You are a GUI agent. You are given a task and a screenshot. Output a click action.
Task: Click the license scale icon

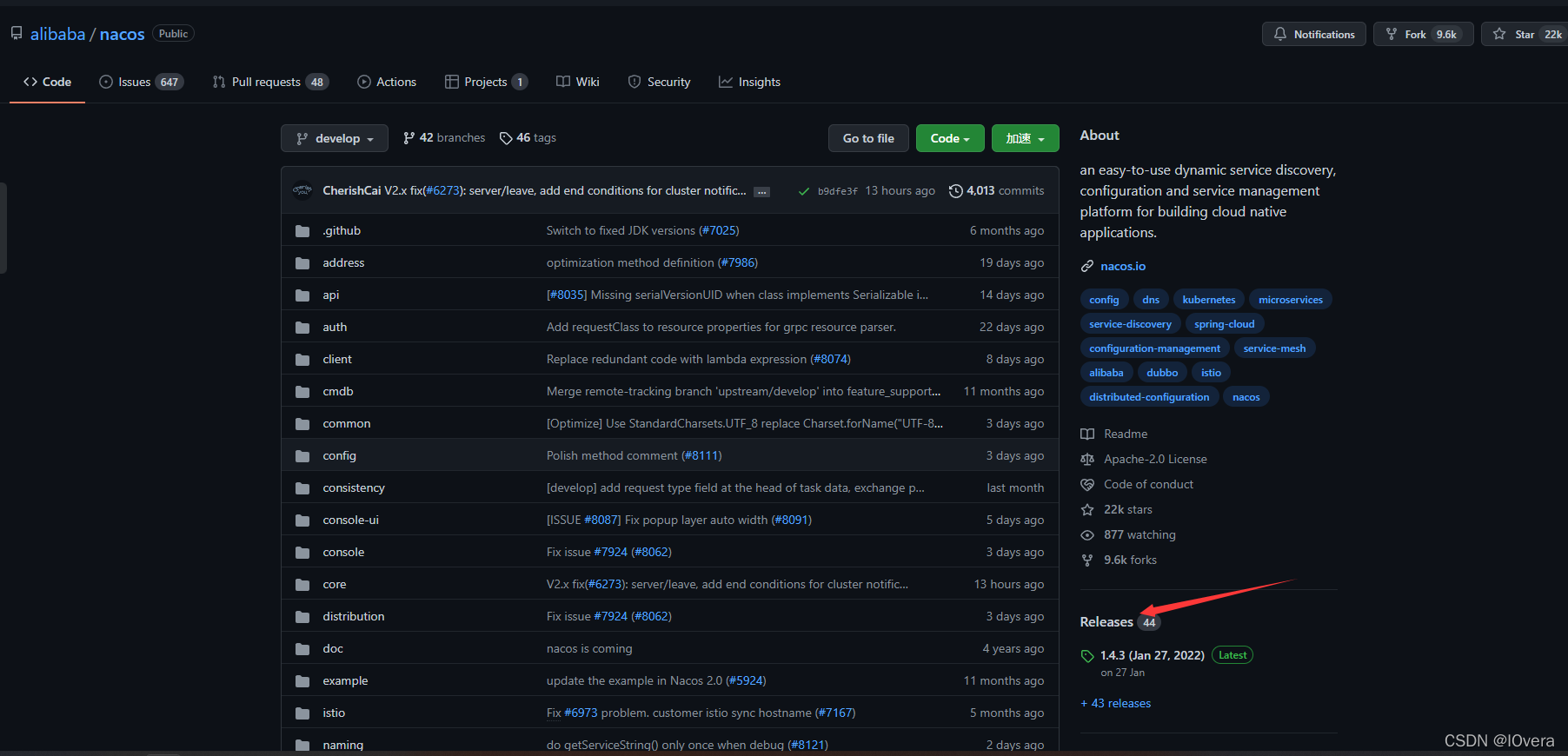[1087, 460]
